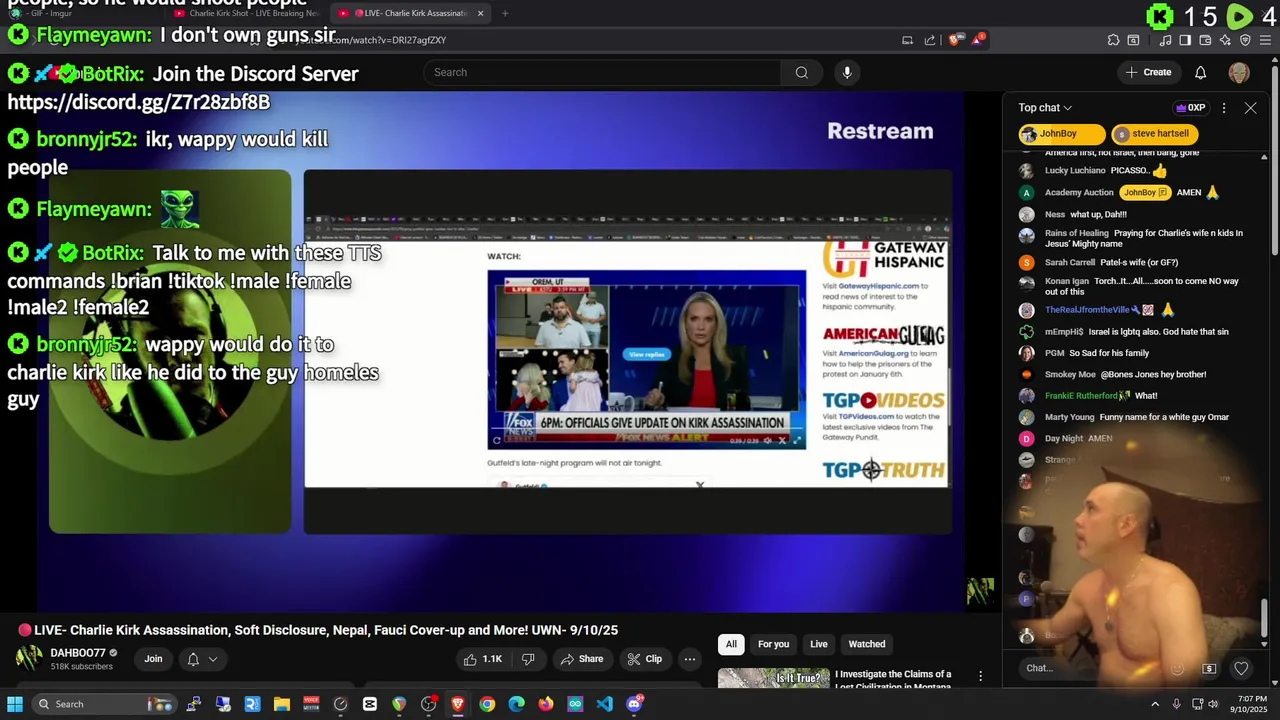Expand the notification bell dropdown for DAHBOO77
The image size is (1280, 720).
pyautogui.click(x=202, y=659)
